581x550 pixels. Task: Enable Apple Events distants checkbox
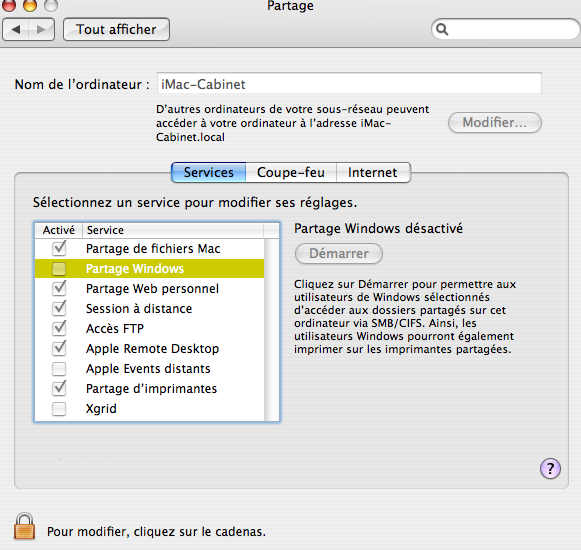click(59, 369)
